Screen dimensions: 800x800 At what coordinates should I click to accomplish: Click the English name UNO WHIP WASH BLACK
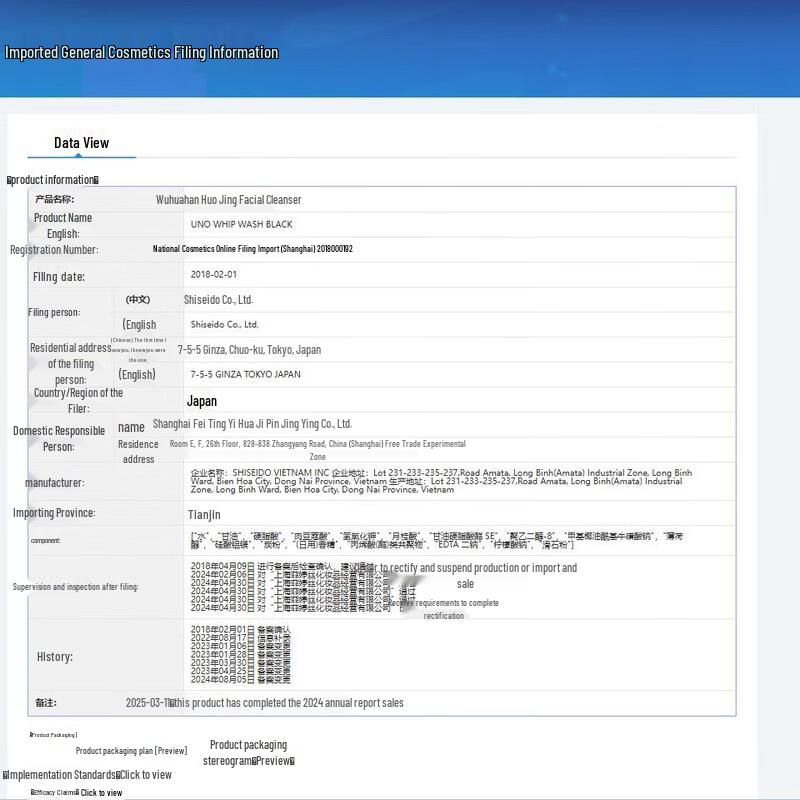(x=241, y=225)
